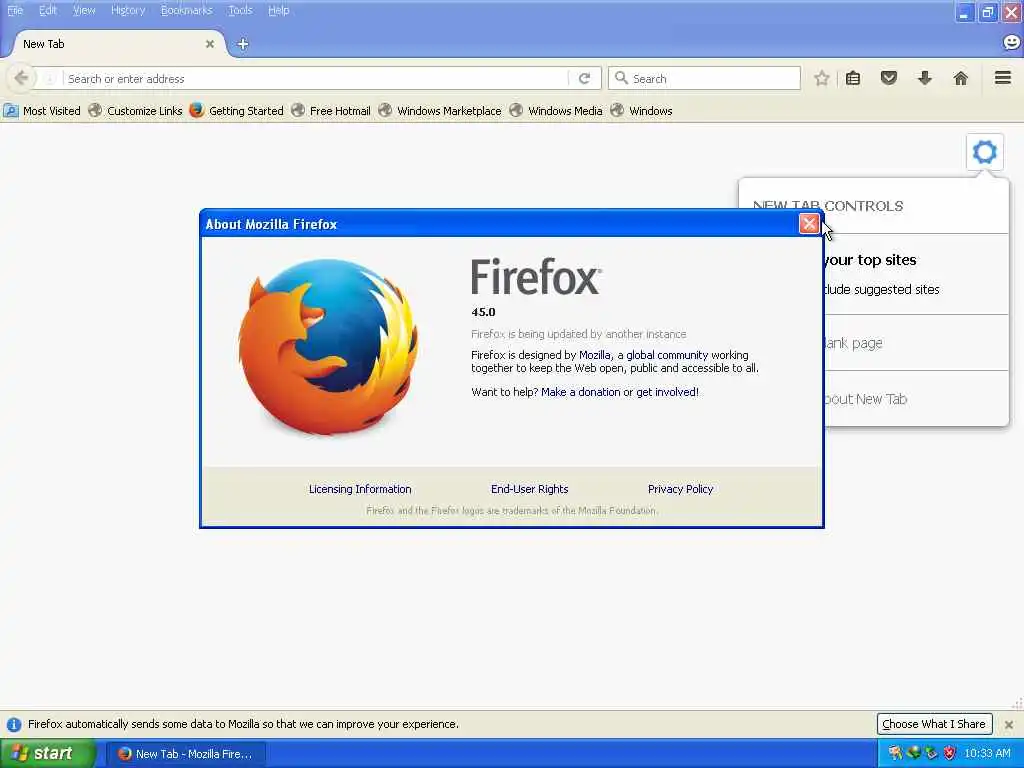
Task: Open the Pocket icon
Action: (889, 78)
